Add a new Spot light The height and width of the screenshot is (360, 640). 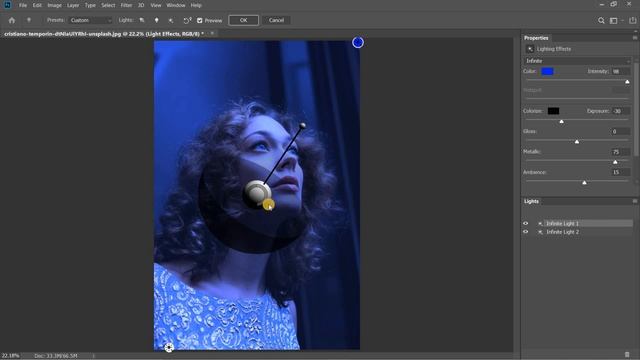coord(142,20)
